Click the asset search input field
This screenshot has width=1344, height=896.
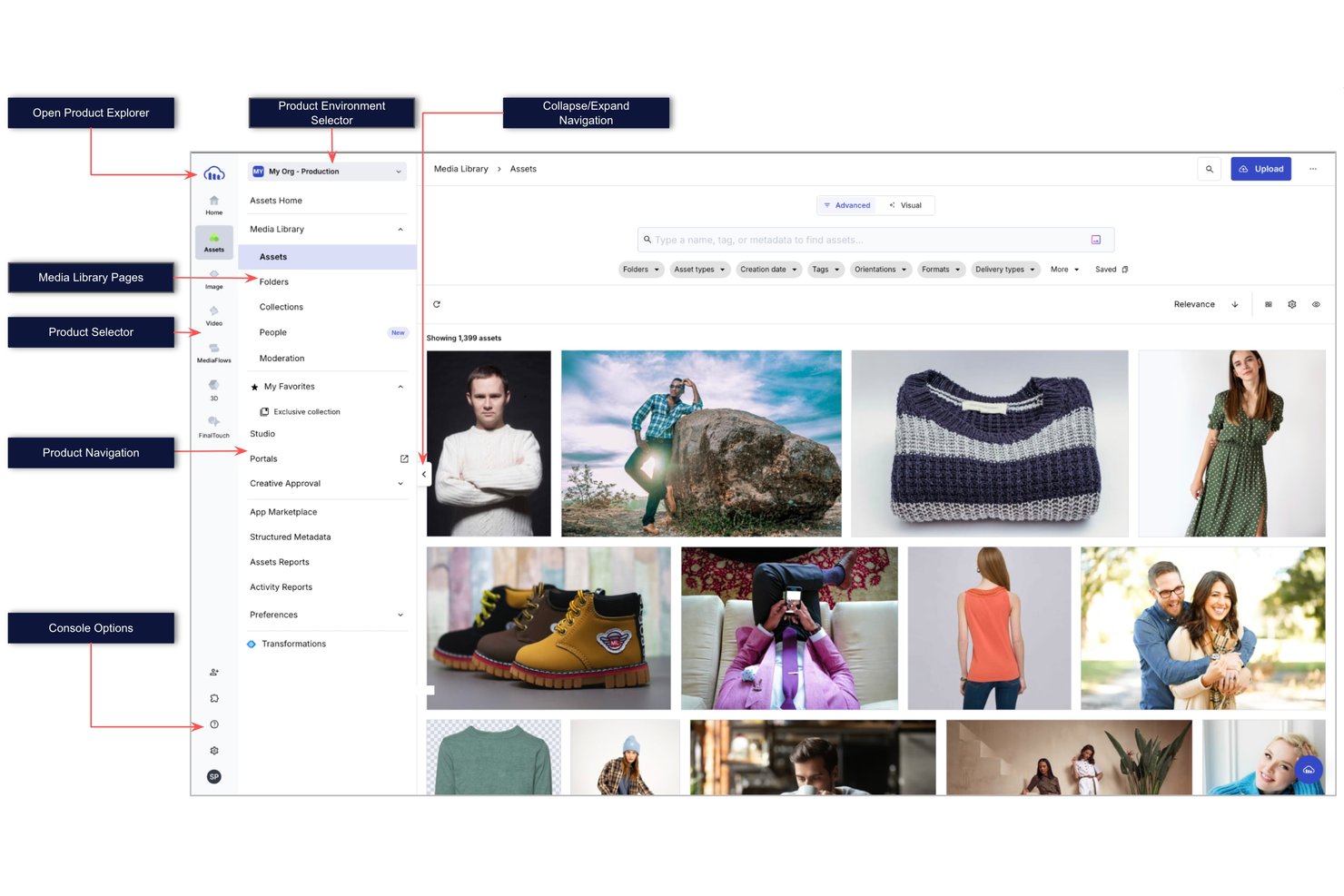pos(875,240)
